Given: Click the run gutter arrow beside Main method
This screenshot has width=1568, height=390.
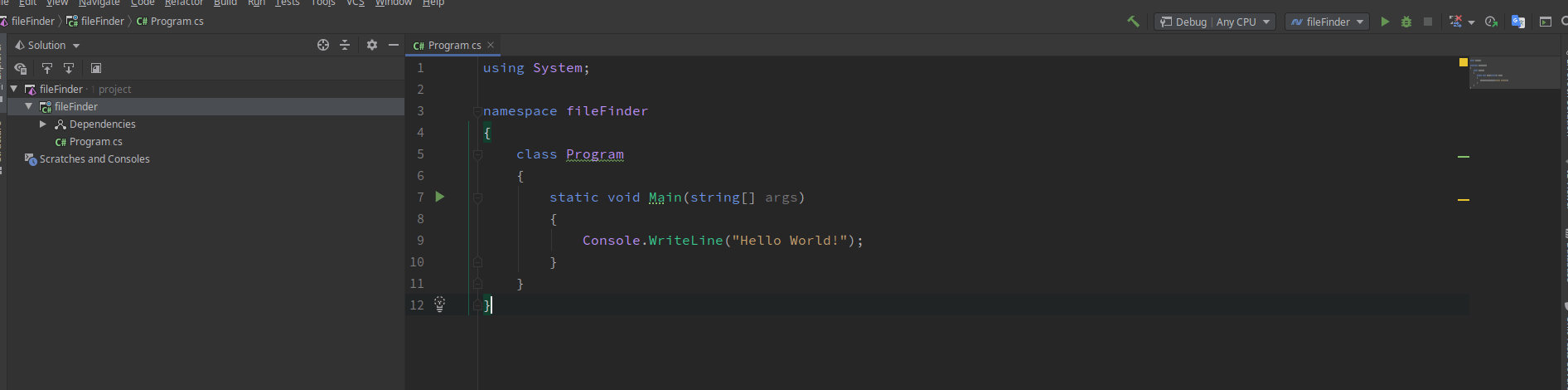Looking at the screenshot, I should click(x=440, y=197).
